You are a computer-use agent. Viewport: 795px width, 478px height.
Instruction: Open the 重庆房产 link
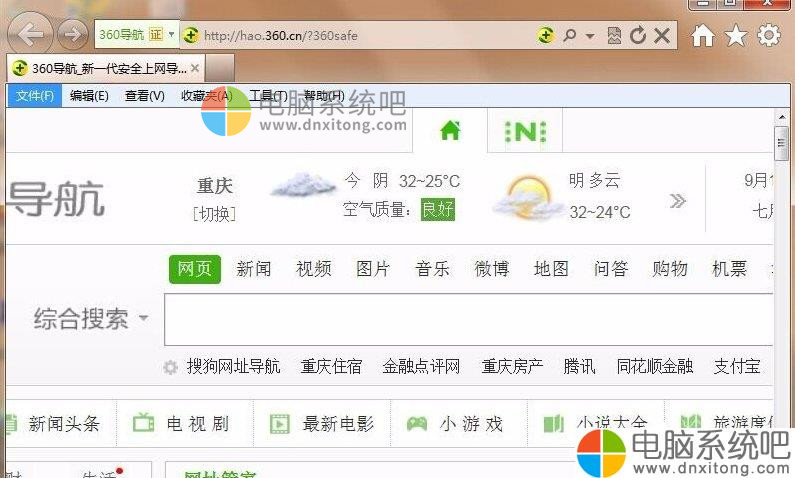pos(512,366)
